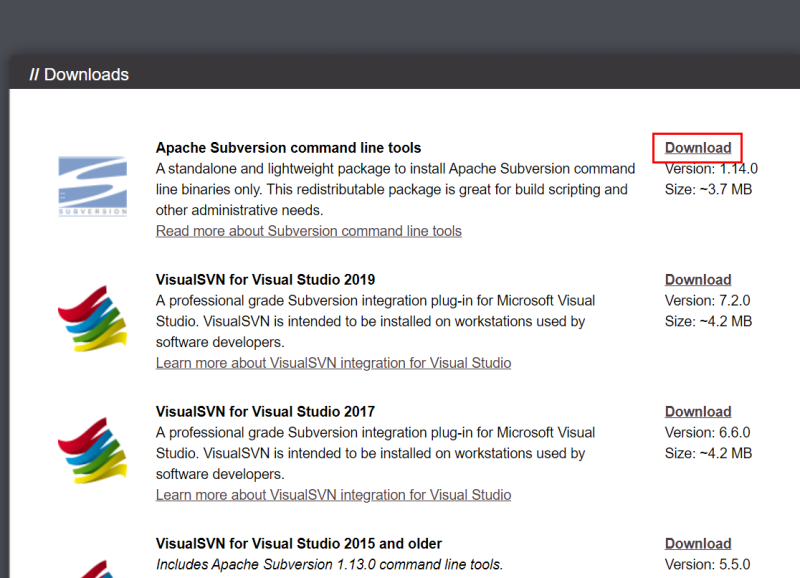Click the Size ~3.7 MB text
The width and height of the screenshot is (800, 578).
click(708, 190)
